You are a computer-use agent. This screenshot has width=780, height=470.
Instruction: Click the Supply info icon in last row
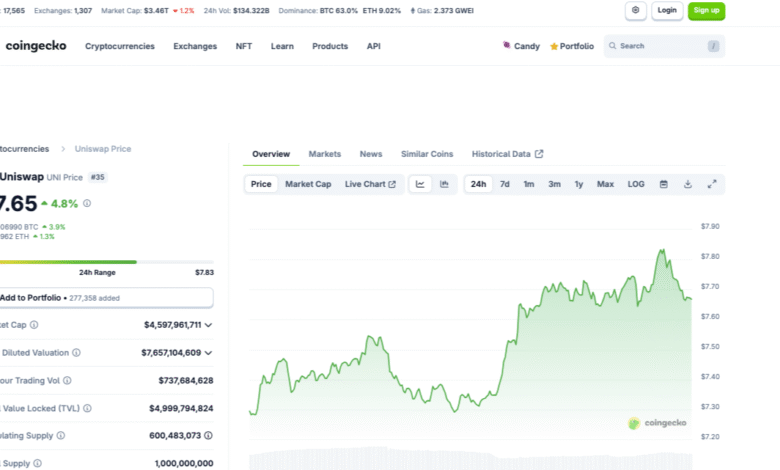coord(37,464)
